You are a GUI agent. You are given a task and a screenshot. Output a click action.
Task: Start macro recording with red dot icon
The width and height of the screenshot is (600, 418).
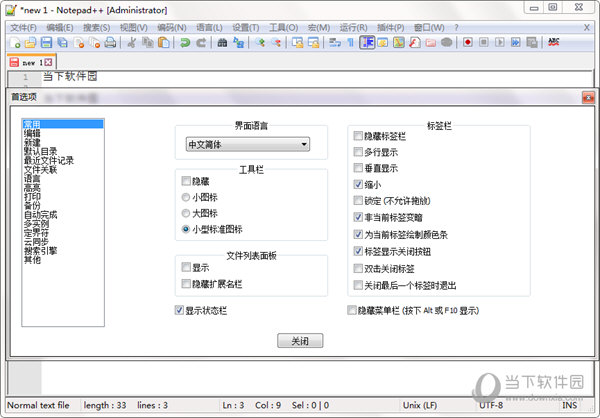tap(468, 42)
